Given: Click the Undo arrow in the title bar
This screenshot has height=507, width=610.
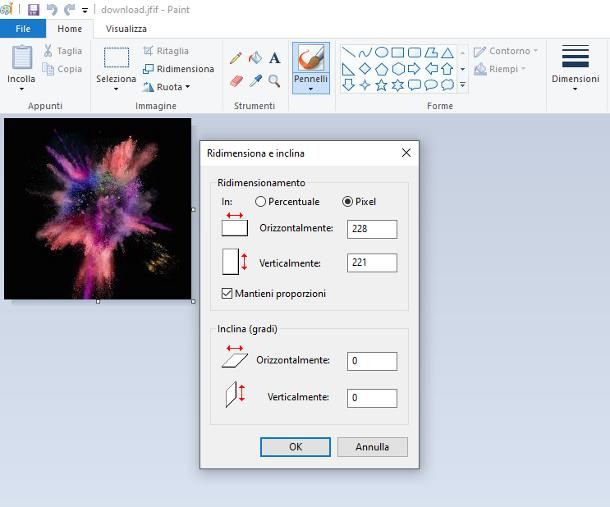Looking at the screenshot, I should click(52, 9).
